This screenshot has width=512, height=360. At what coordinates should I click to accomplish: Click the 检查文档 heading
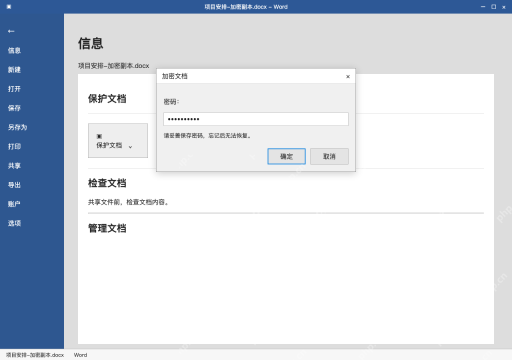pos(107,183)
